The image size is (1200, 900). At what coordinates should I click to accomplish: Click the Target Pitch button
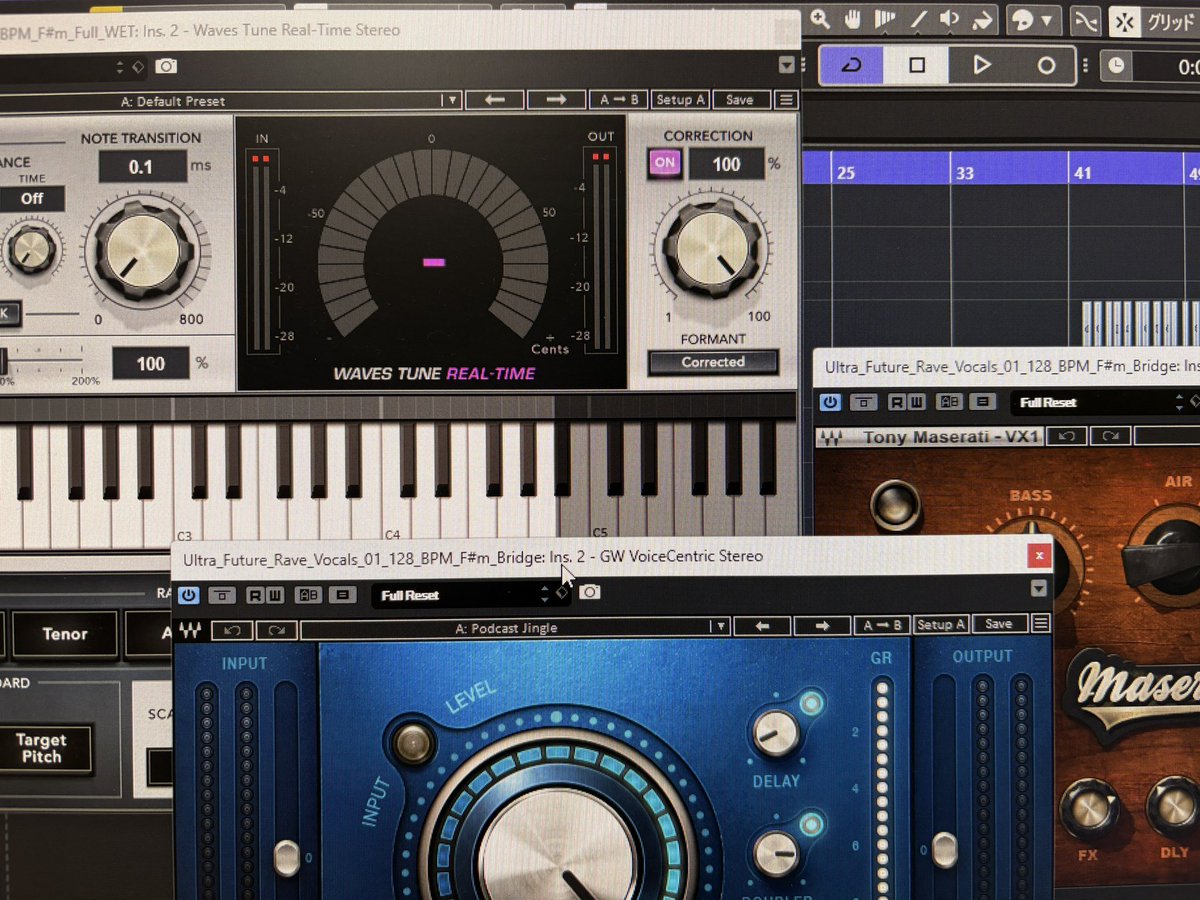(41, 748)
